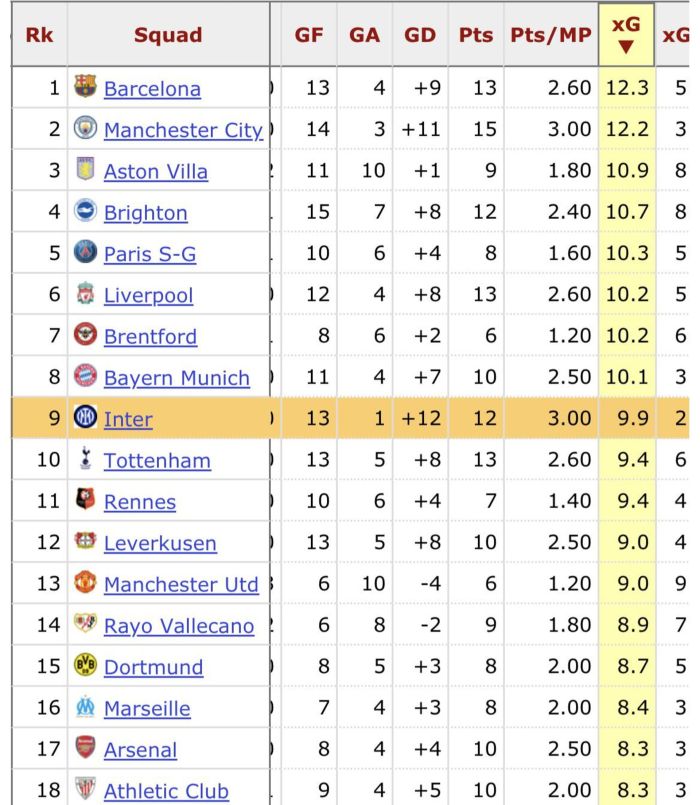Click the Paris S-G crest icon
Screen dimensions: 700x805
click(x=85, y=252)
